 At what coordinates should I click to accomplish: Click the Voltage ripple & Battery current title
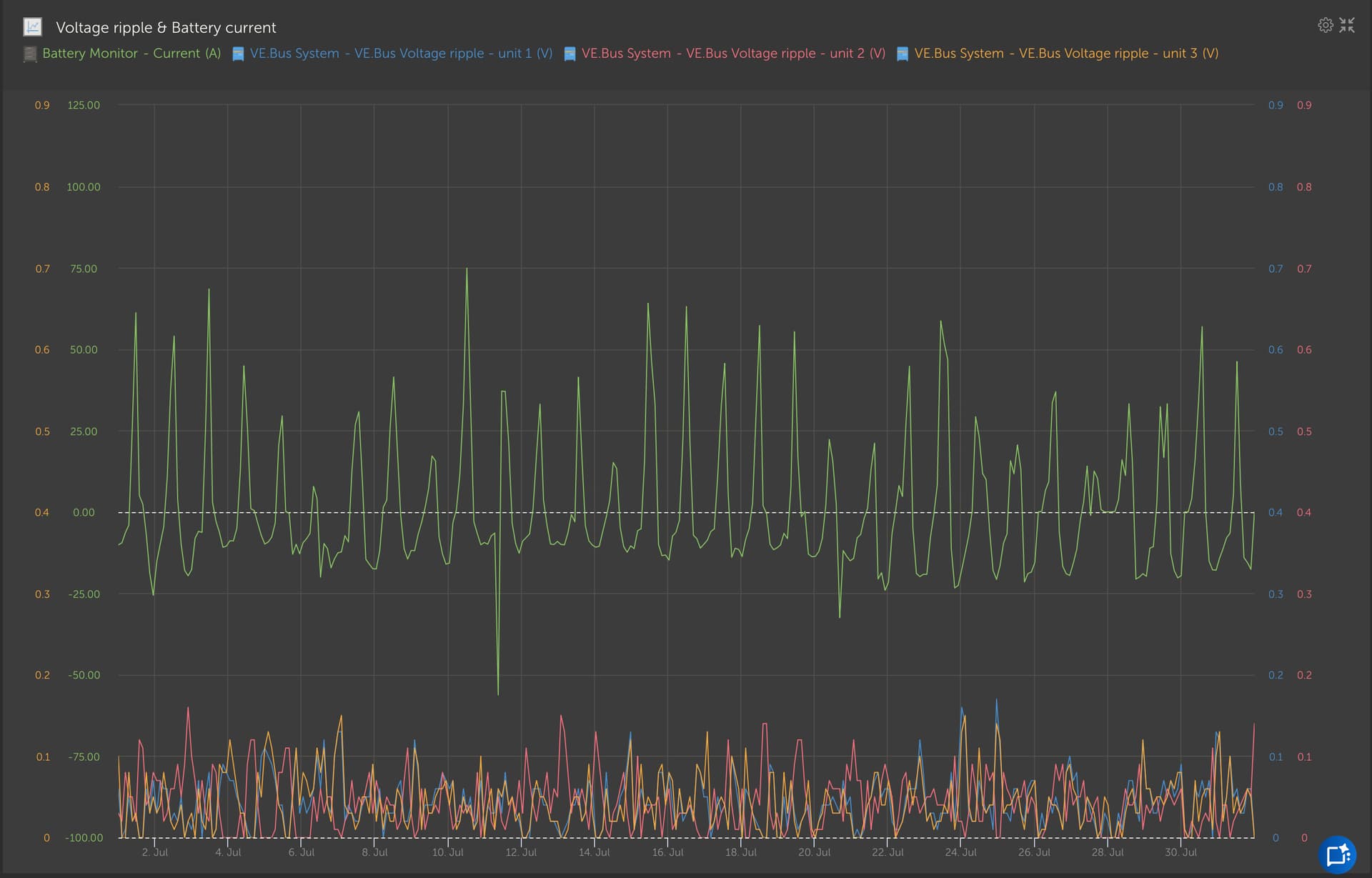click(166, 28)
